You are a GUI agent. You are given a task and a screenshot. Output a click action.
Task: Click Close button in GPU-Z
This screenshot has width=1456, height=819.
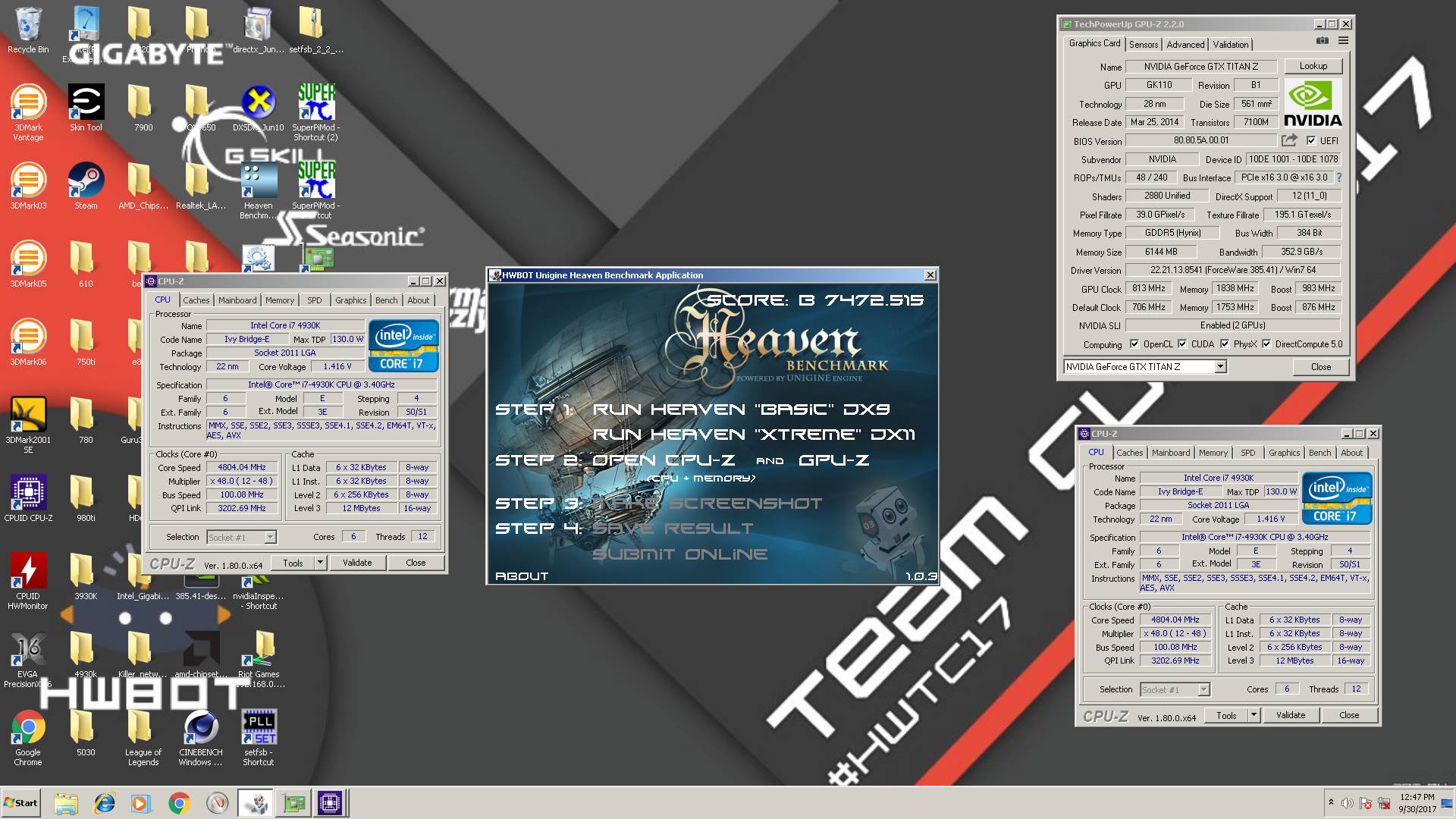pyautogui.click(x=1321, y=367)
